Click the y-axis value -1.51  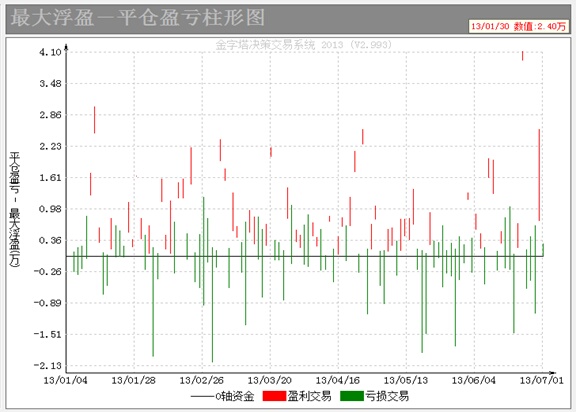tap(48, 334)
